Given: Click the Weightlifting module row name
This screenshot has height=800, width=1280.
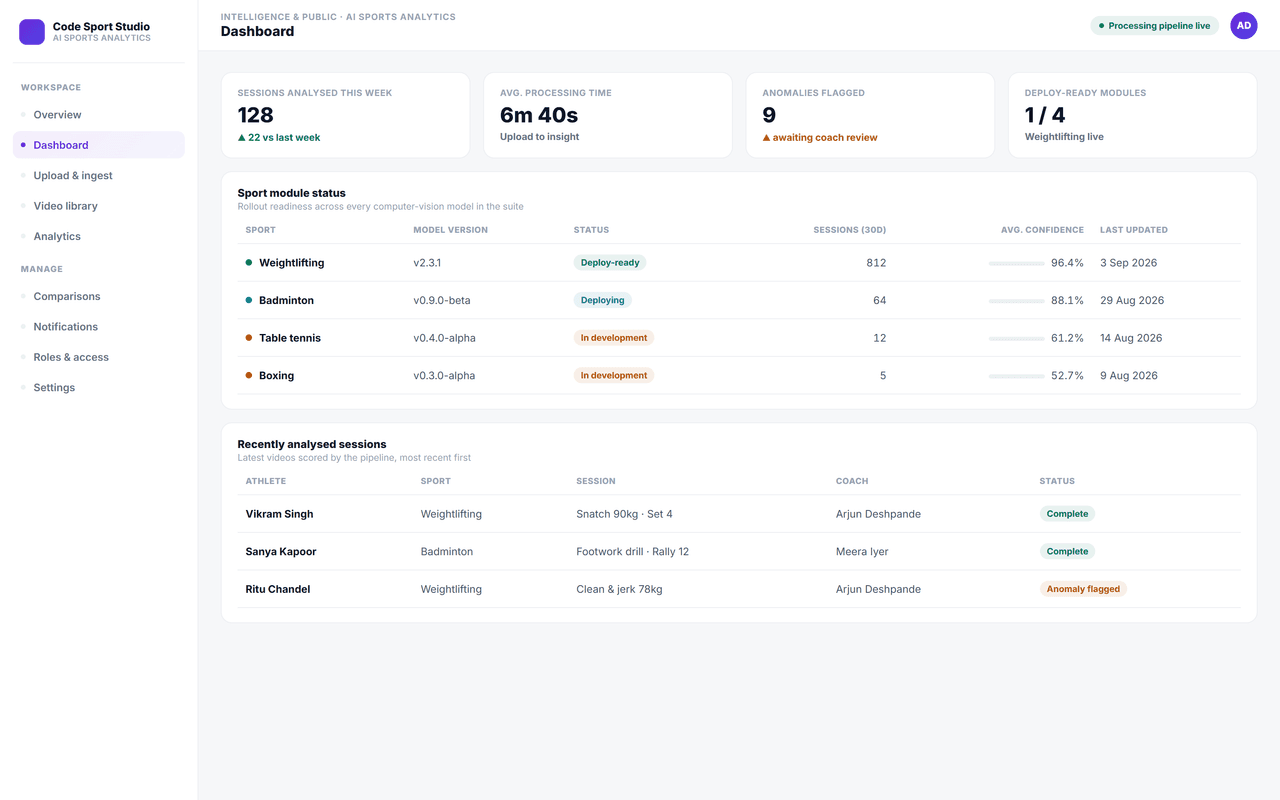Looking at the screenshot, I should (291, 263).
